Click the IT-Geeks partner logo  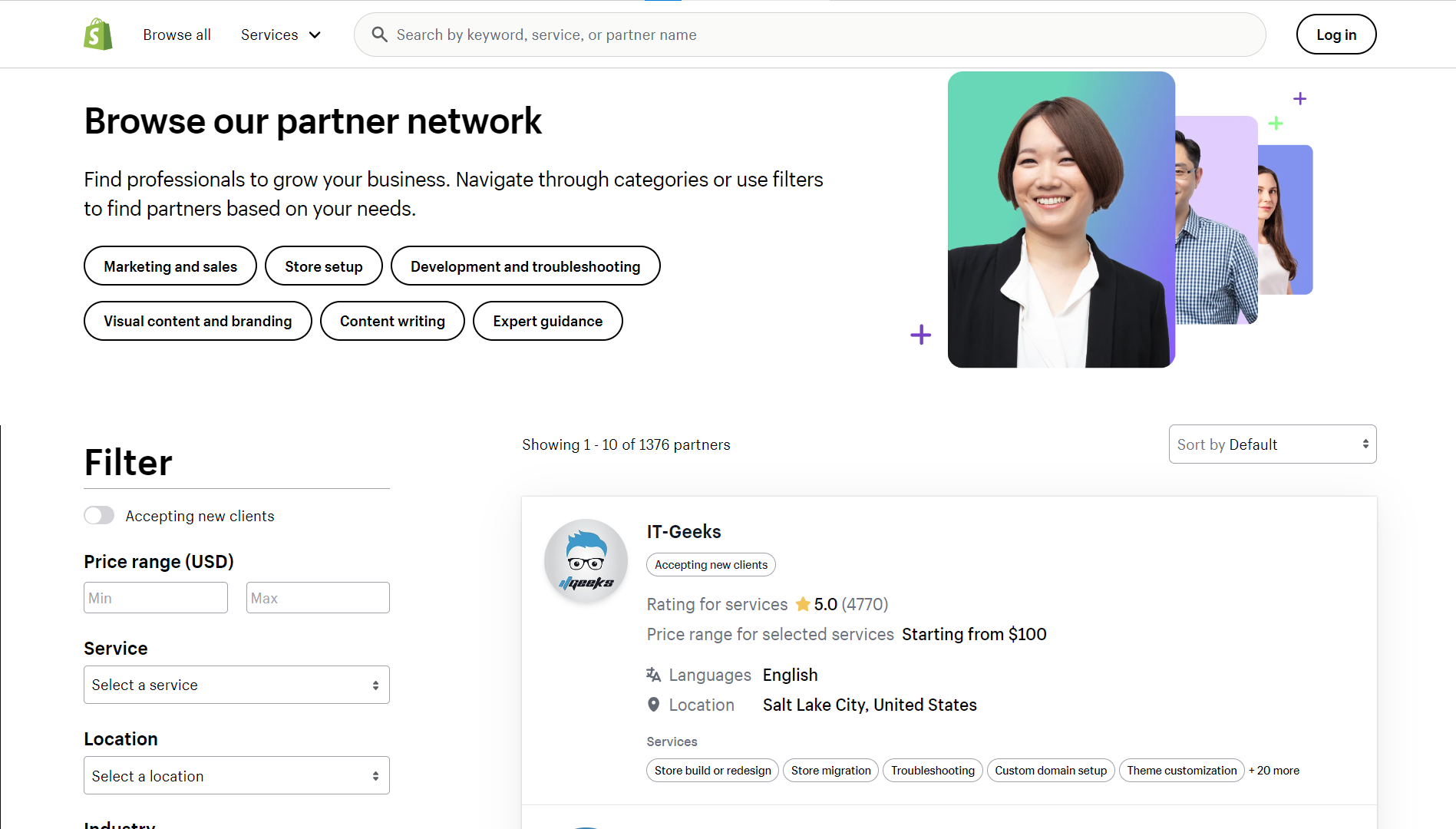[586, 561]
